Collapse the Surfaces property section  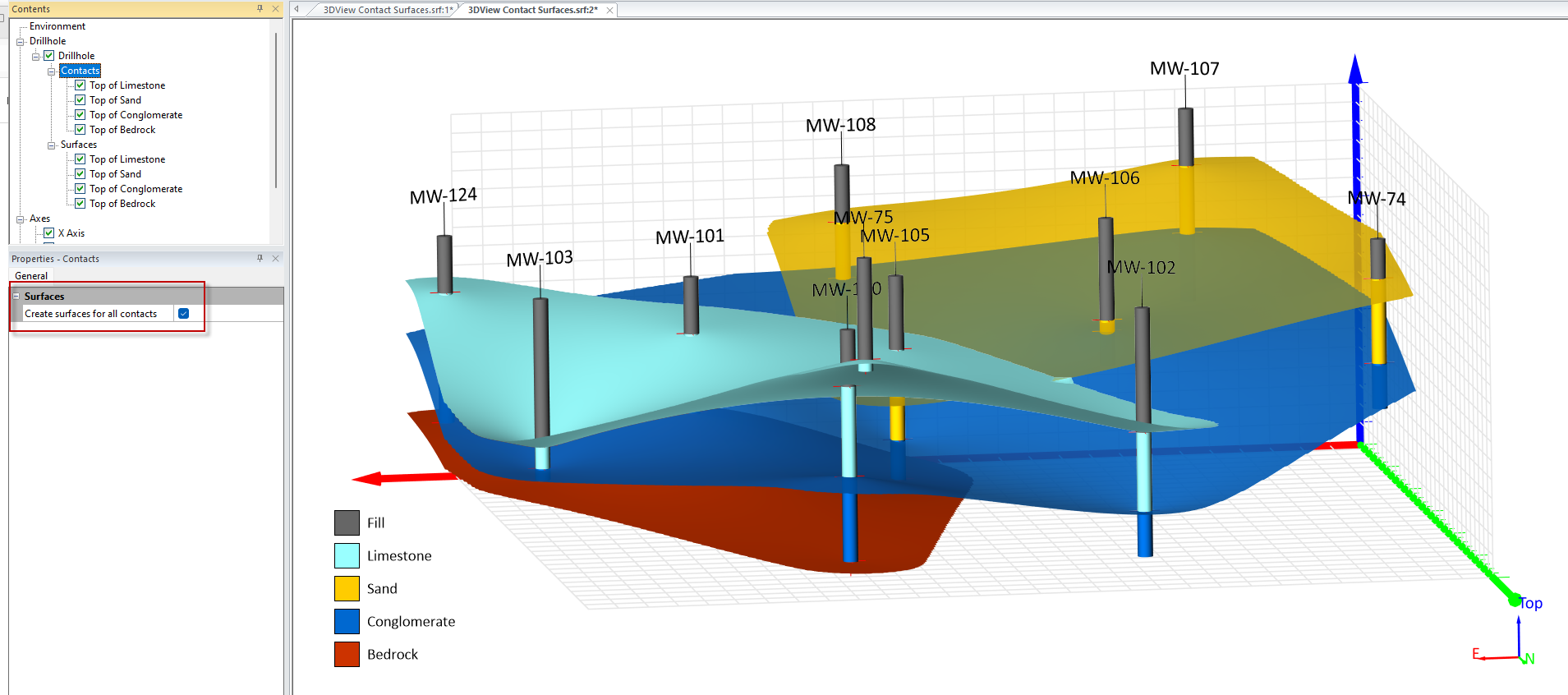pyautogui.click(x=16, y=297)
